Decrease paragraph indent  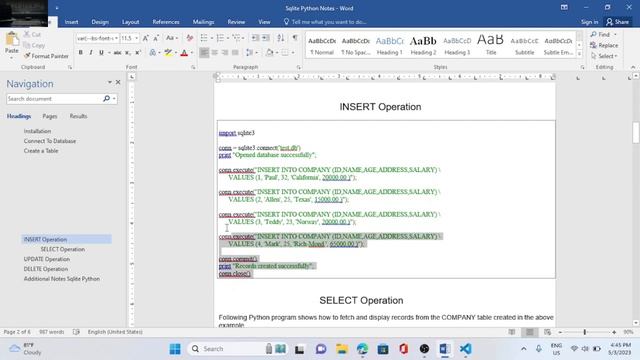tap(255, 38)
